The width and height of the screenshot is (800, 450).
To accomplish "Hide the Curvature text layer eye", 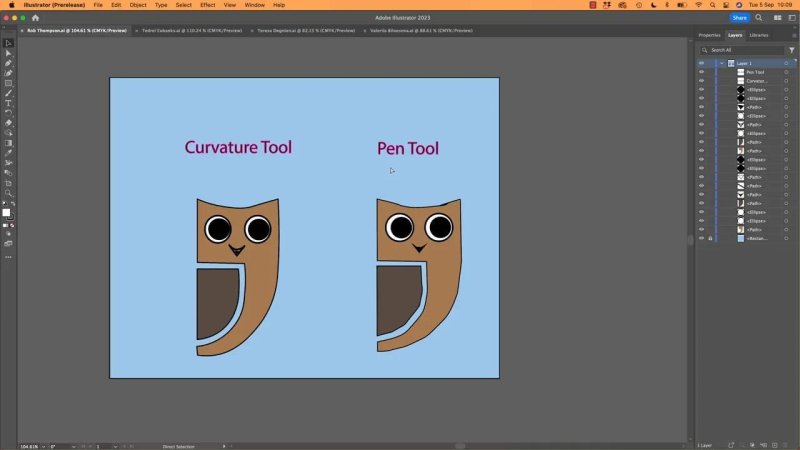I will [x=702, y=81].
